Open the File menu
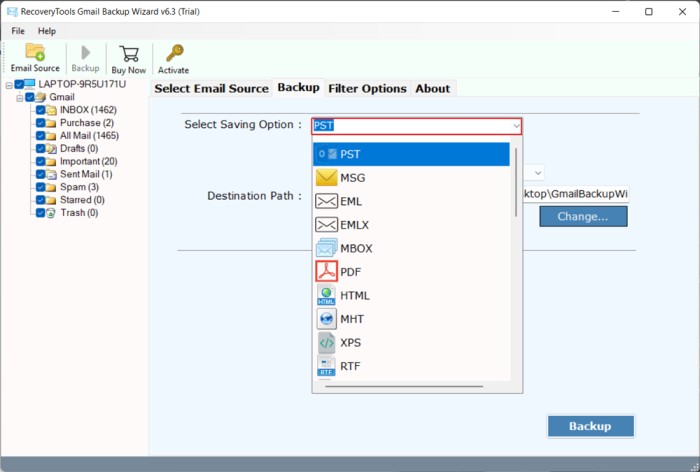This screenshot has width=700, height=472. (18, 31)
